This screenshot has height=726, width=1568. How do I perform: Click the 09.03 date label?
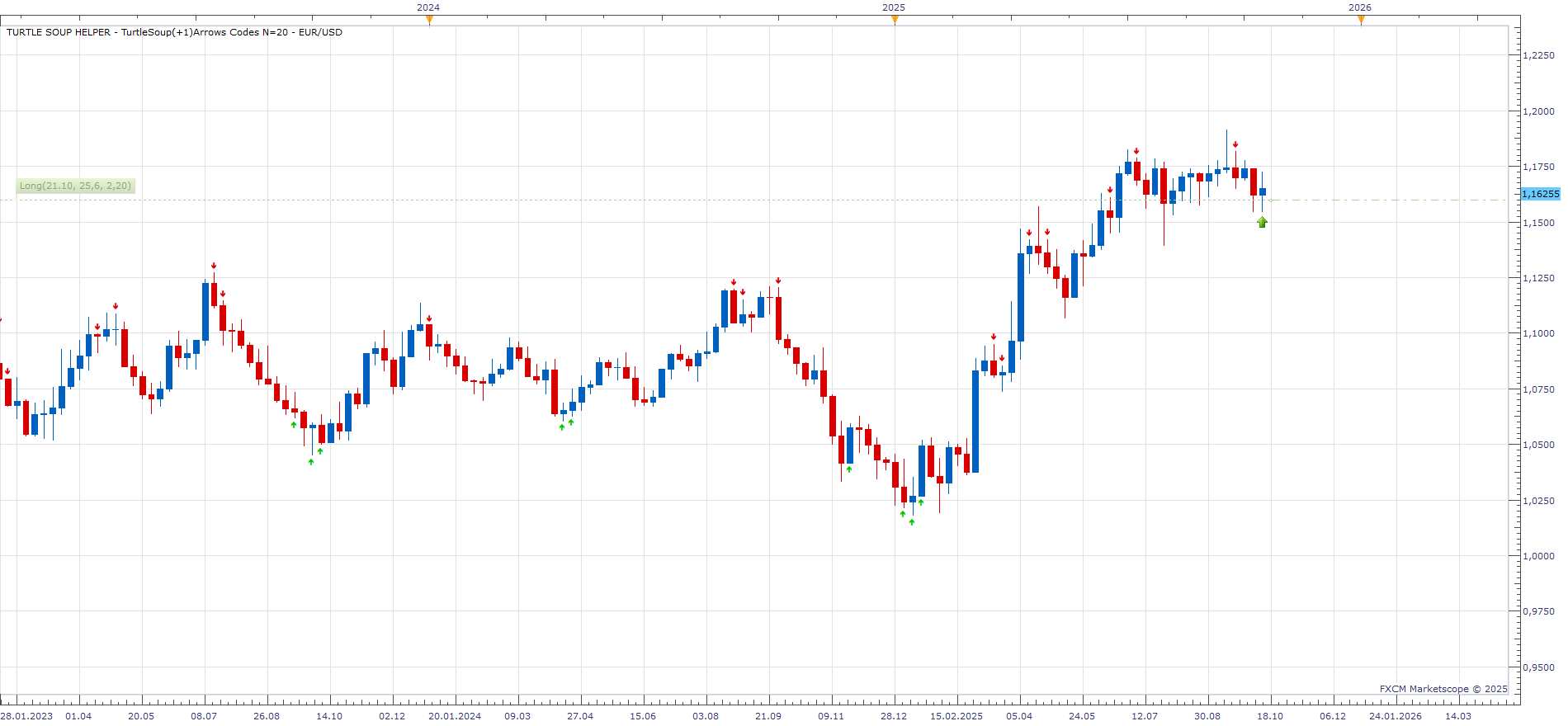pyautogui.click(x=517, y=716)
